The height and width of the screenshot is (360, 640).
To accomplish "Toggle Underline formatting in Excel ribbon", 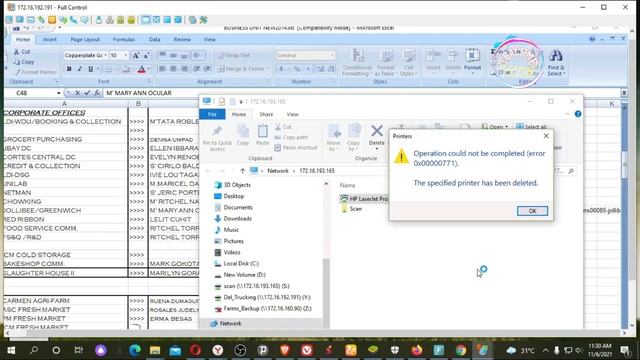I will pos(90,69).
